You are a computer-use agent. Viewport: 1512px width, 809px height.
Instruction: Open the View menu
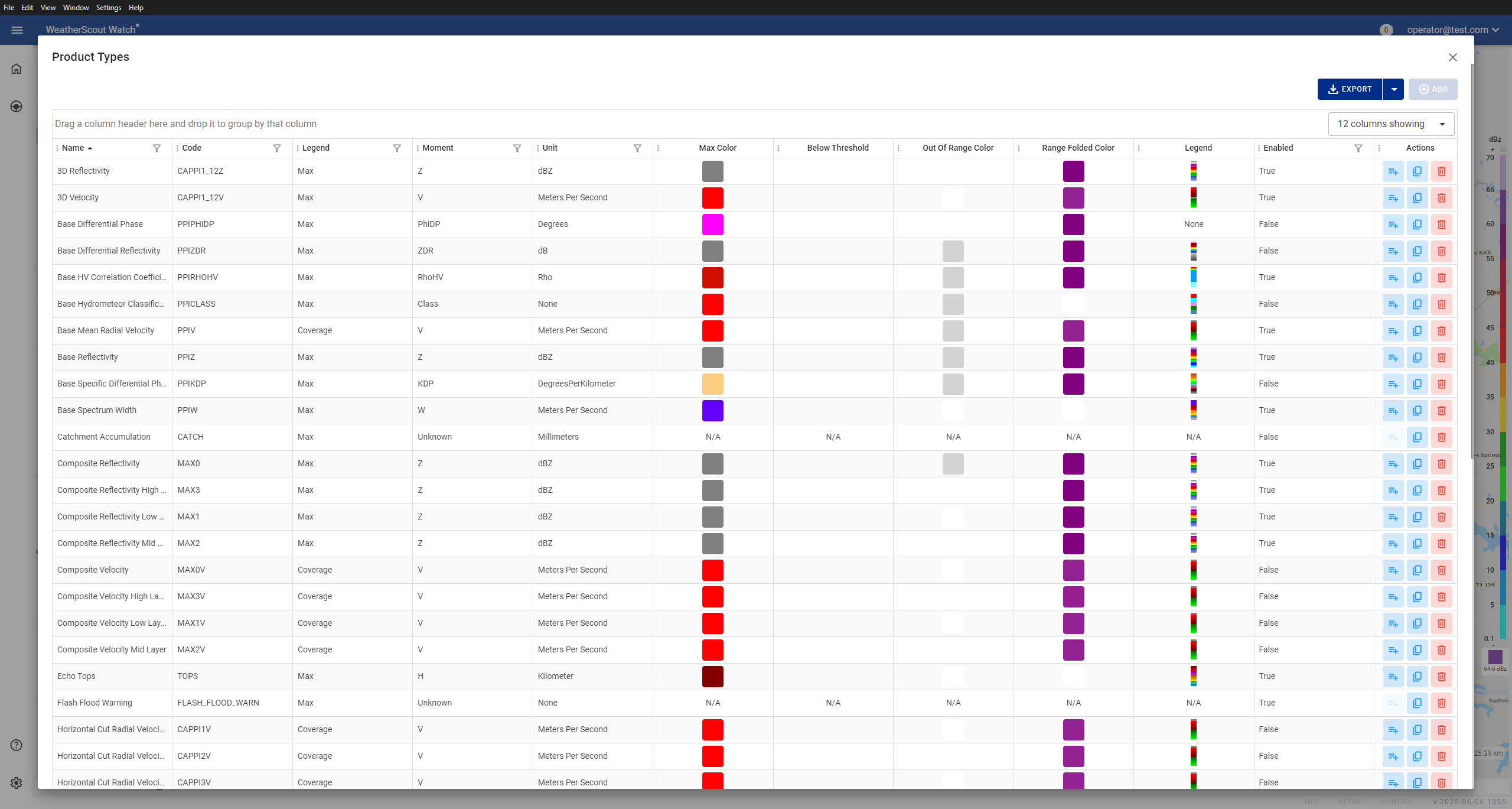(48, 8)
